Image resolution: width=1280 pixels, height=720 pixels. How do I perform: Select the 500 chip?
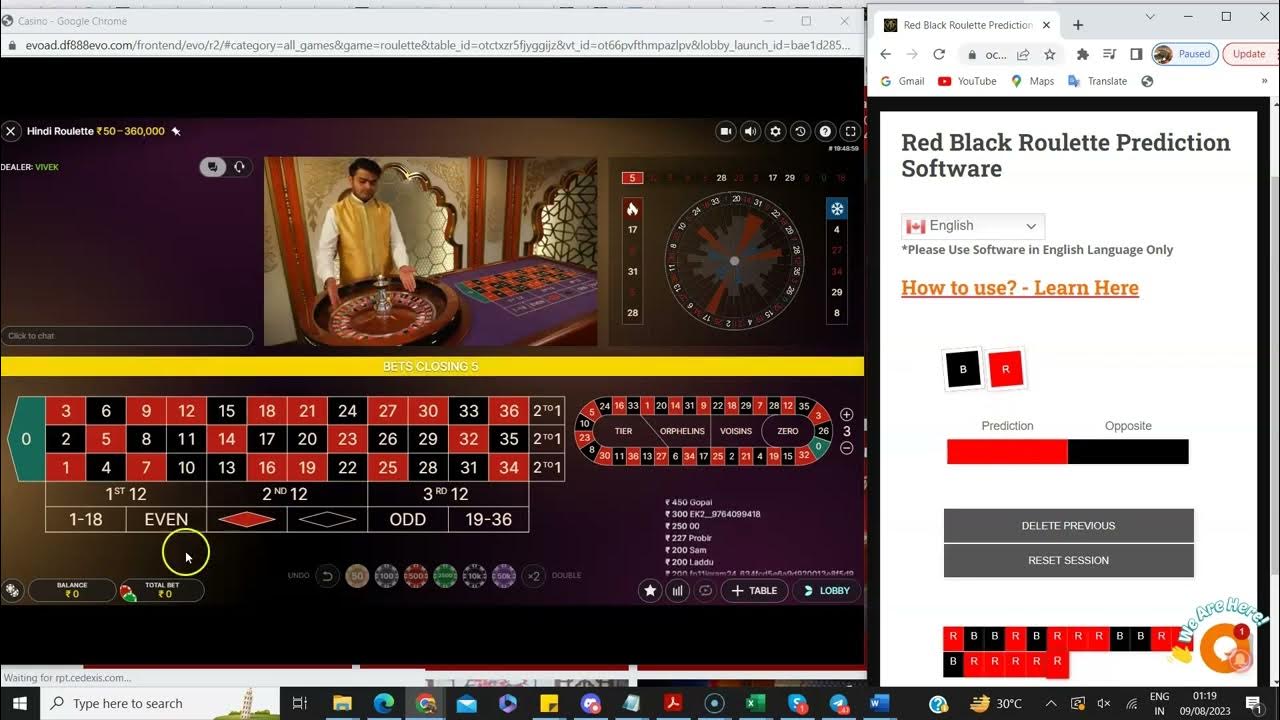click(x=416, y=576)
